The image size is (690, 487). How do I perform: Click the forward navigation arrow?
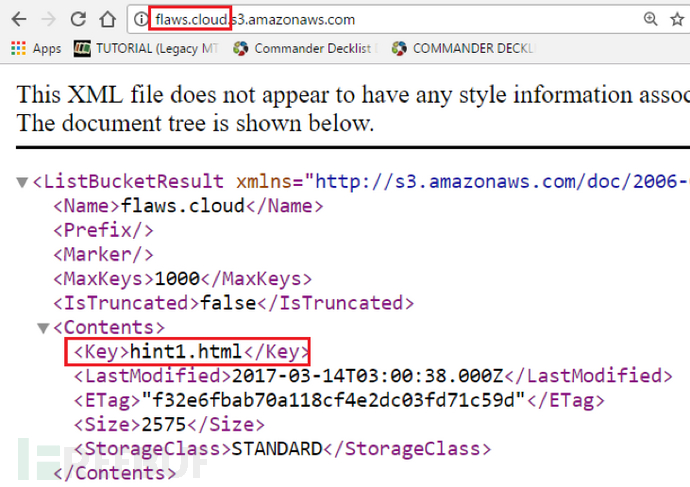click(x=48, y=19)
